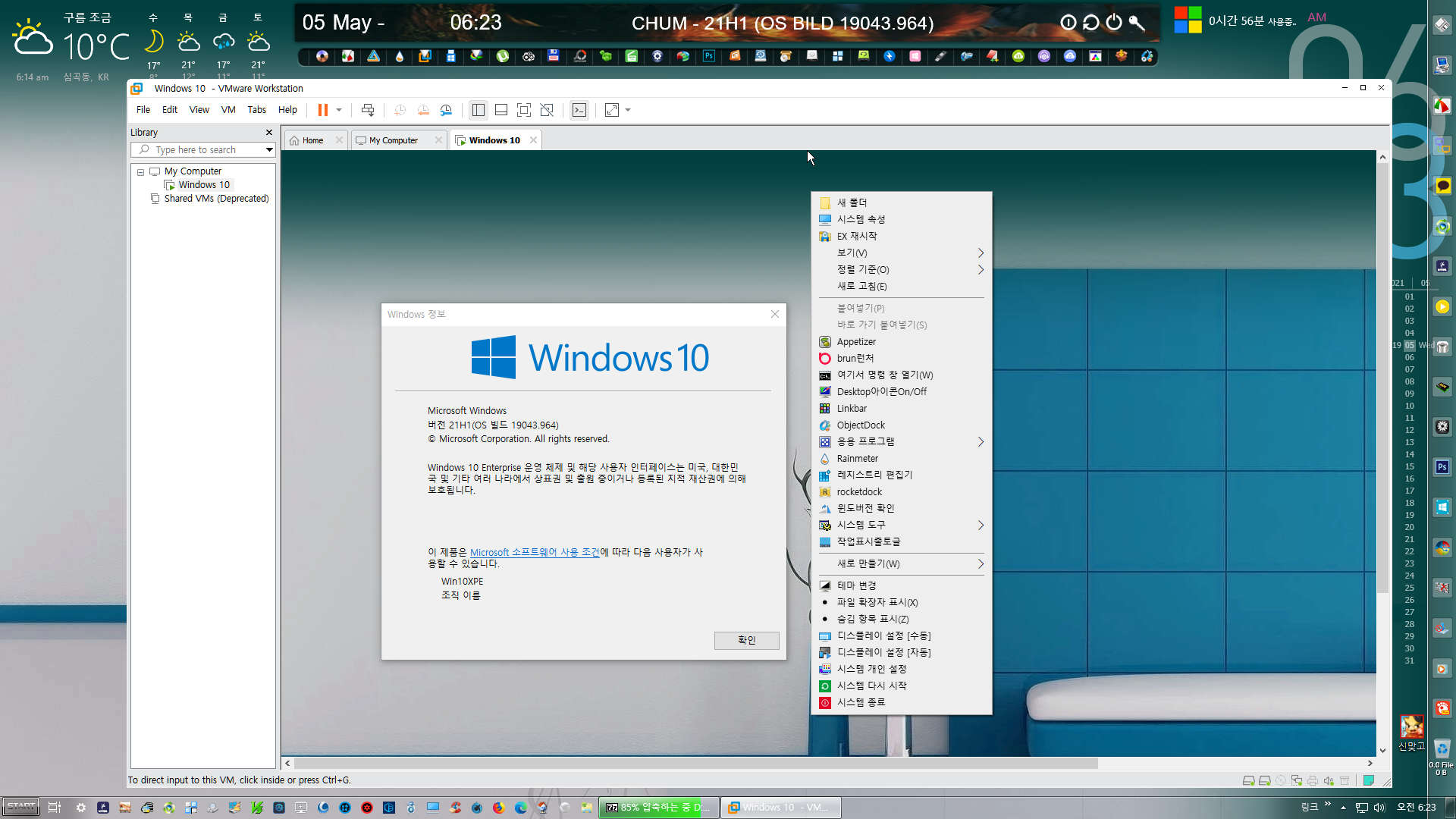Select Shared VMs (Deprecated) in Library
The image size is (1456, 819).
tap(216, 199)
